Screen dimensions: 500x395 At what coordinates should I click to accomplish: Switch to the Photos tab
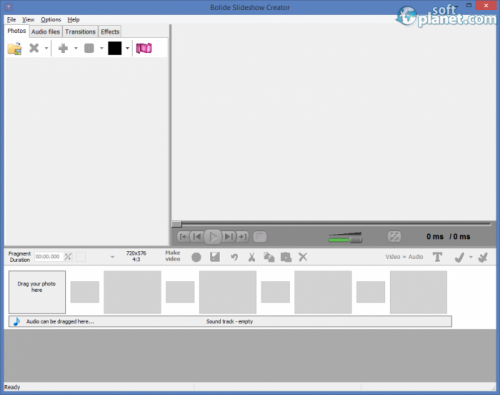pyautogui.click(x=17, y=31)
